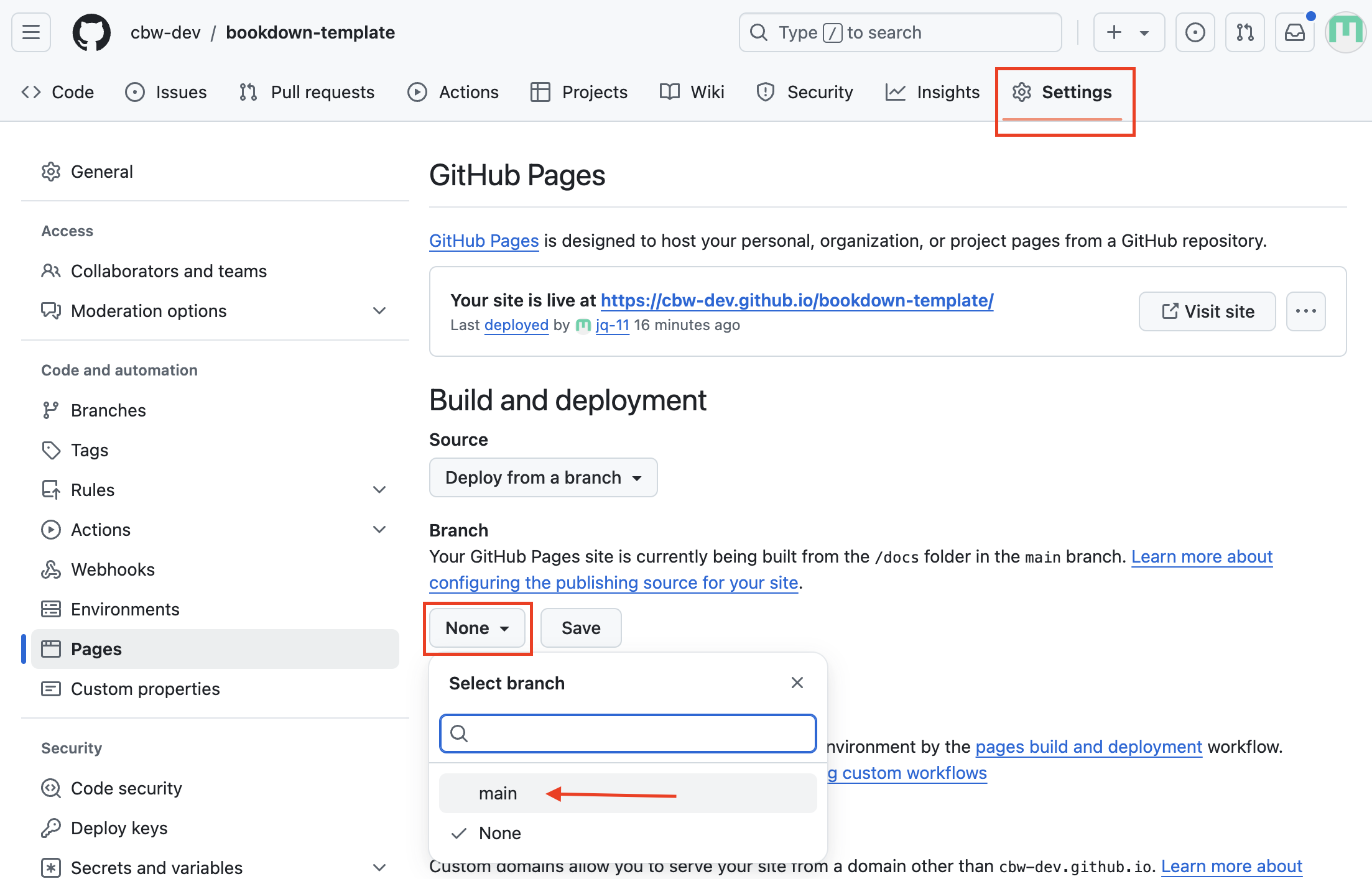Click the Visit site button
Screen dimensions: 1372x879
[x=1207, y=311]
